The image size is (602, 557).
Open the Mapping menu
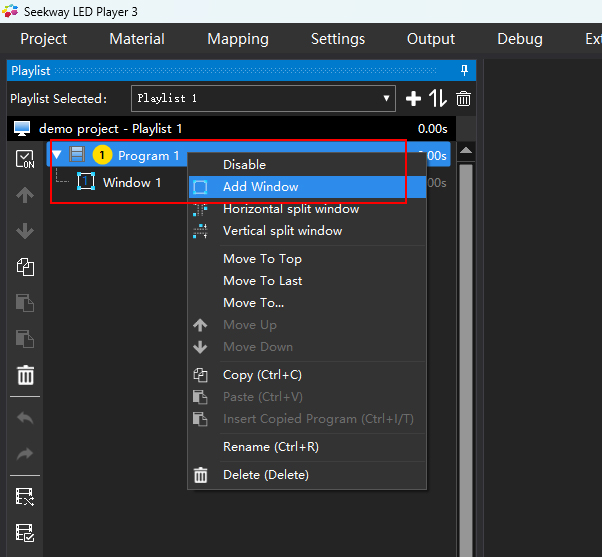pyautogui.click(x=238, y=39)
